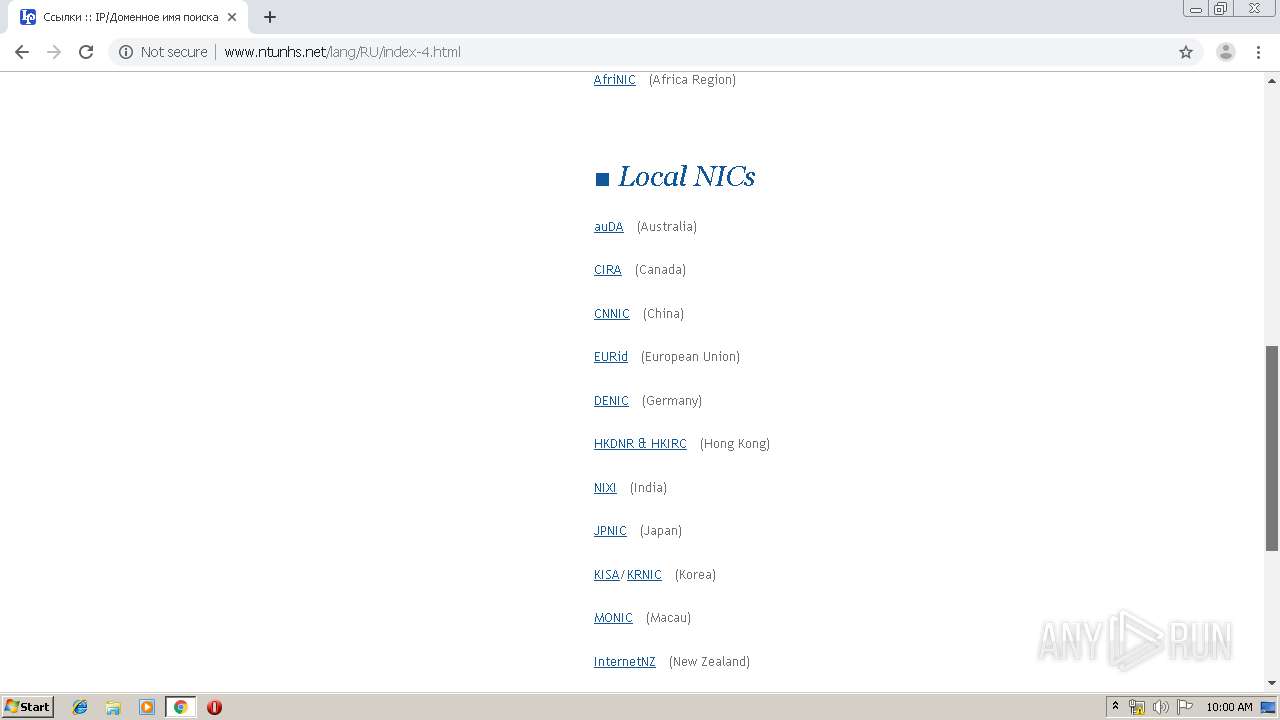This screenshot has width=1280, height=720.
Task: View site info for Not secure
Action: [x=162, y=52]
